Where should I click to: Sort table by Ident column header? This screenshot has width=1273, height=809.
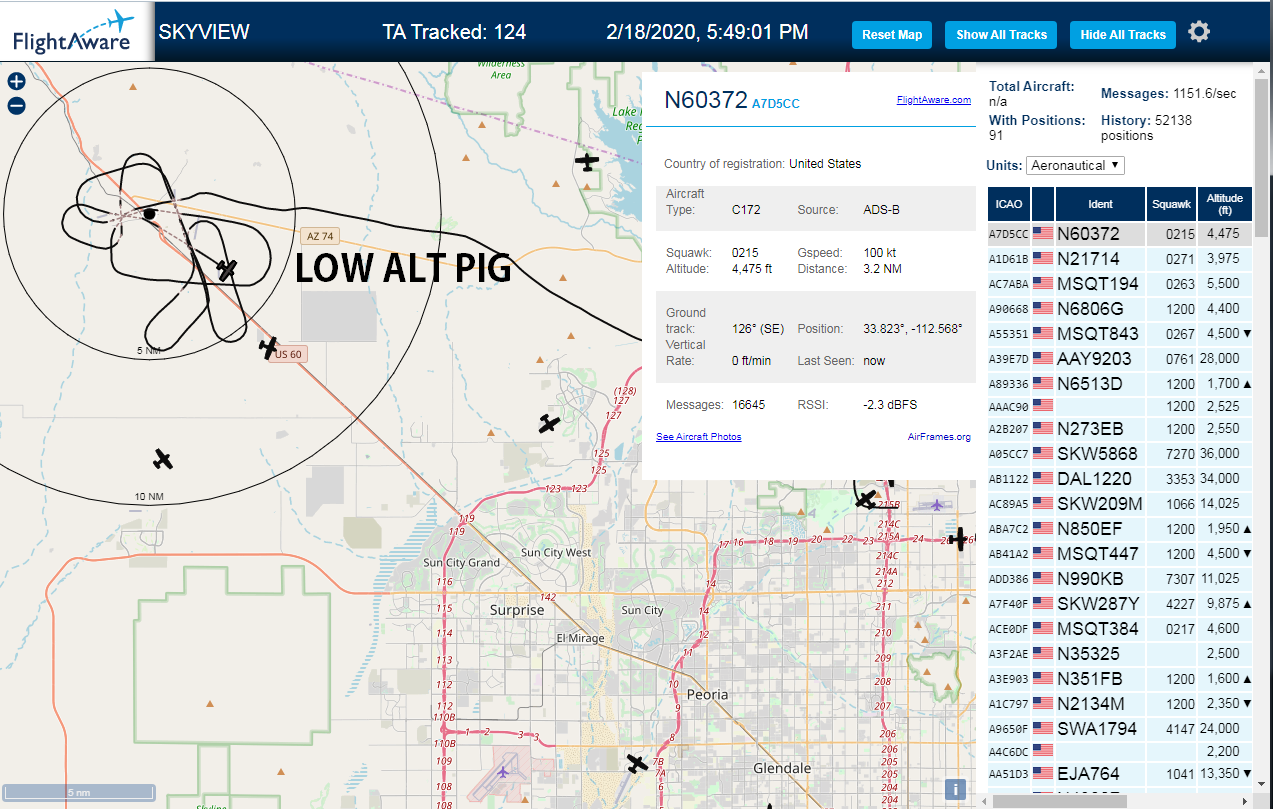point(1100,204)
